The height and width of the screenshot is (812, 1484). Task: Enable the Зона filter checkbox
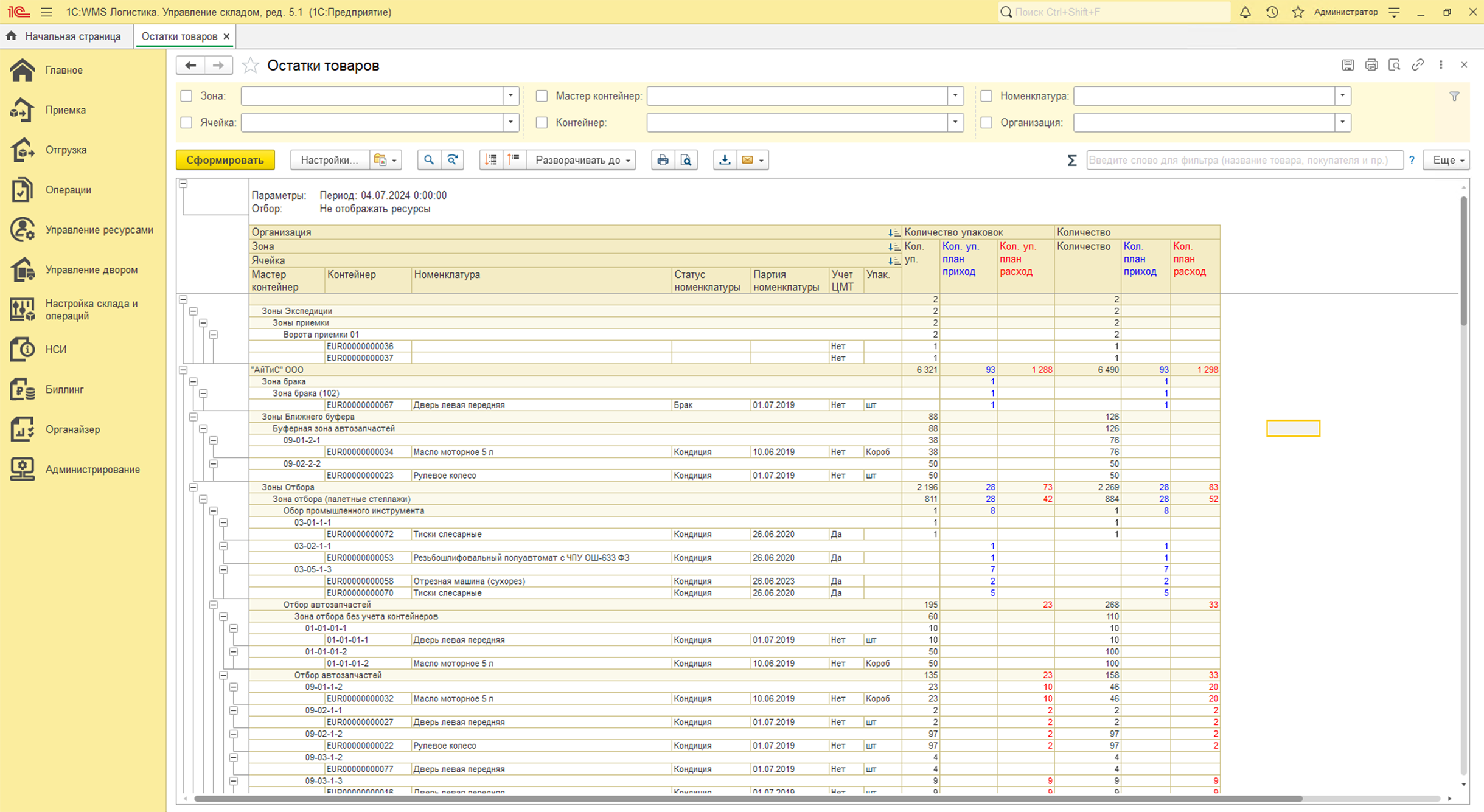pyautogui.click(x=187, y=96)
